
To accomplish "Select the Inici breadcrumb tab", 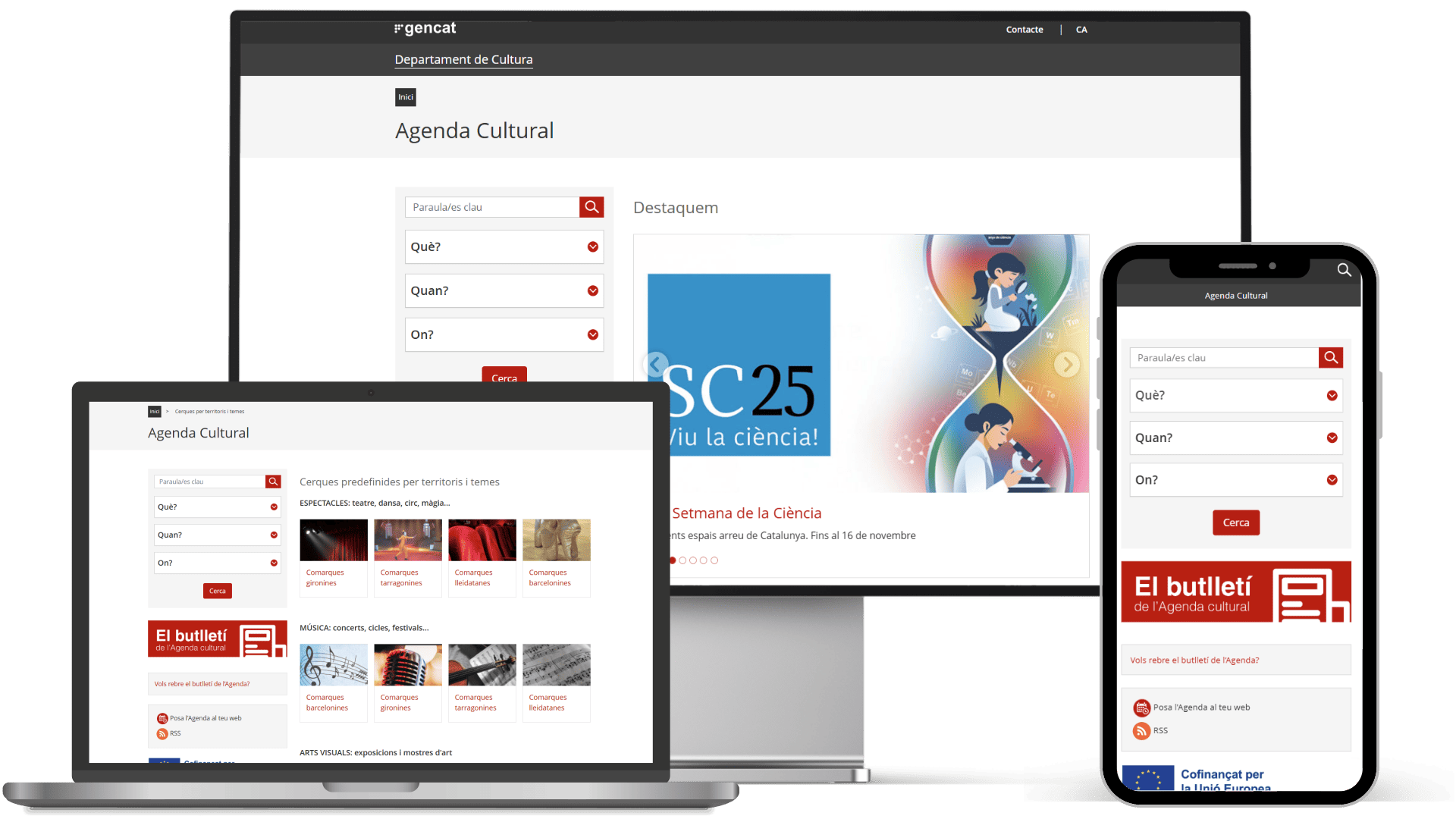I will click(405, 97).
